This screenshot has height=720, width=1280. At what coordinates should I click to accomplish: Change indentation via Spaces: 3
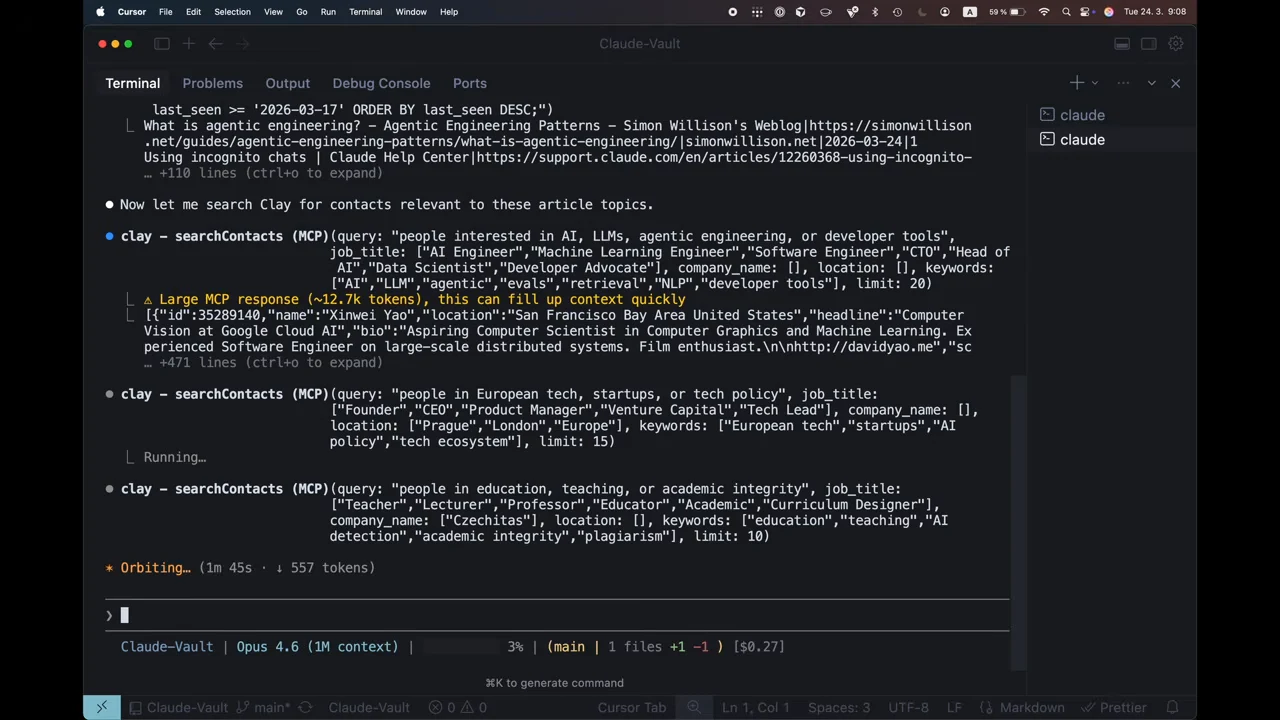click(839, 707)
